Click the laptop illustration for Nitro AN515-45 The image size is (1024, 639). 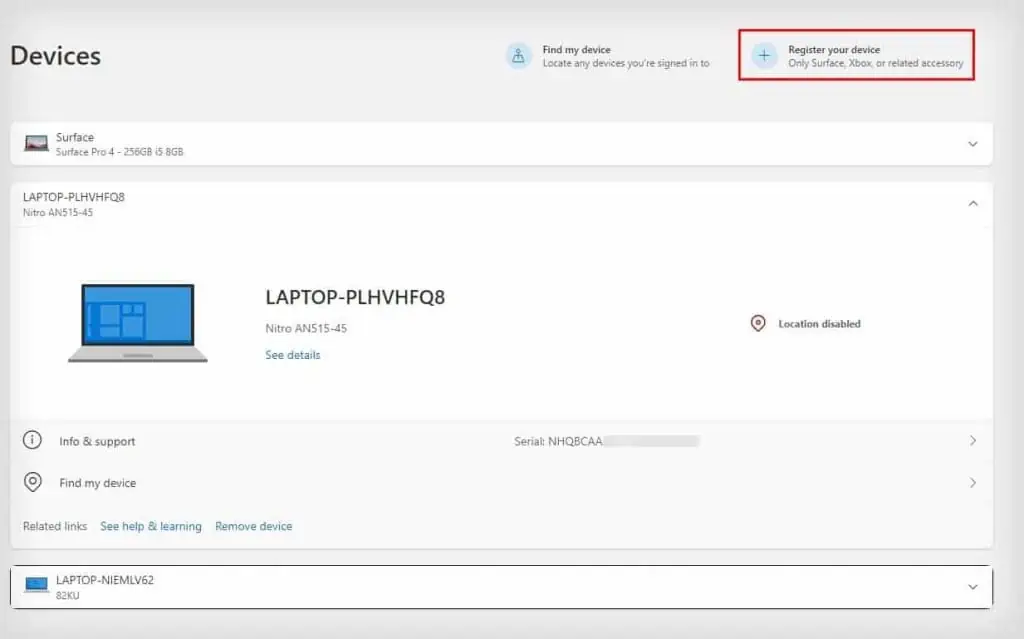tap(138, 322)
